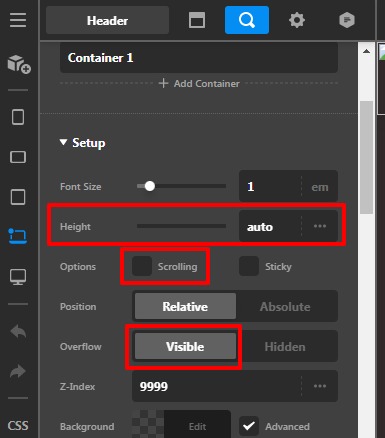Switch to the blue magnifier inspect tab
Screen dimensions: 385x438
(x=247, y=20)
